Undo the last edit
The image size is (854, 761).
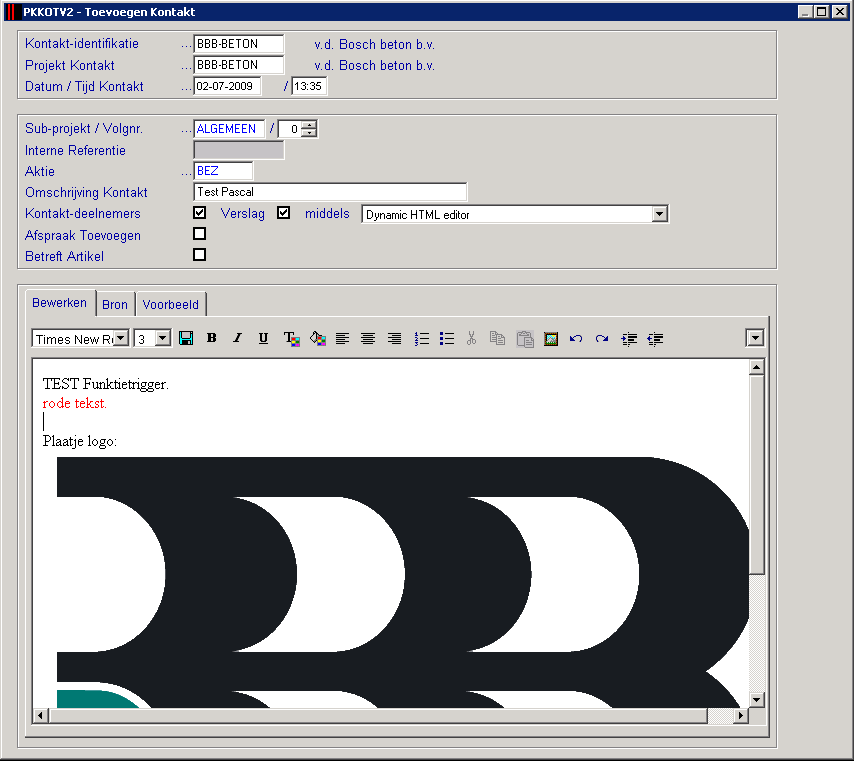[x=576, y=338]
